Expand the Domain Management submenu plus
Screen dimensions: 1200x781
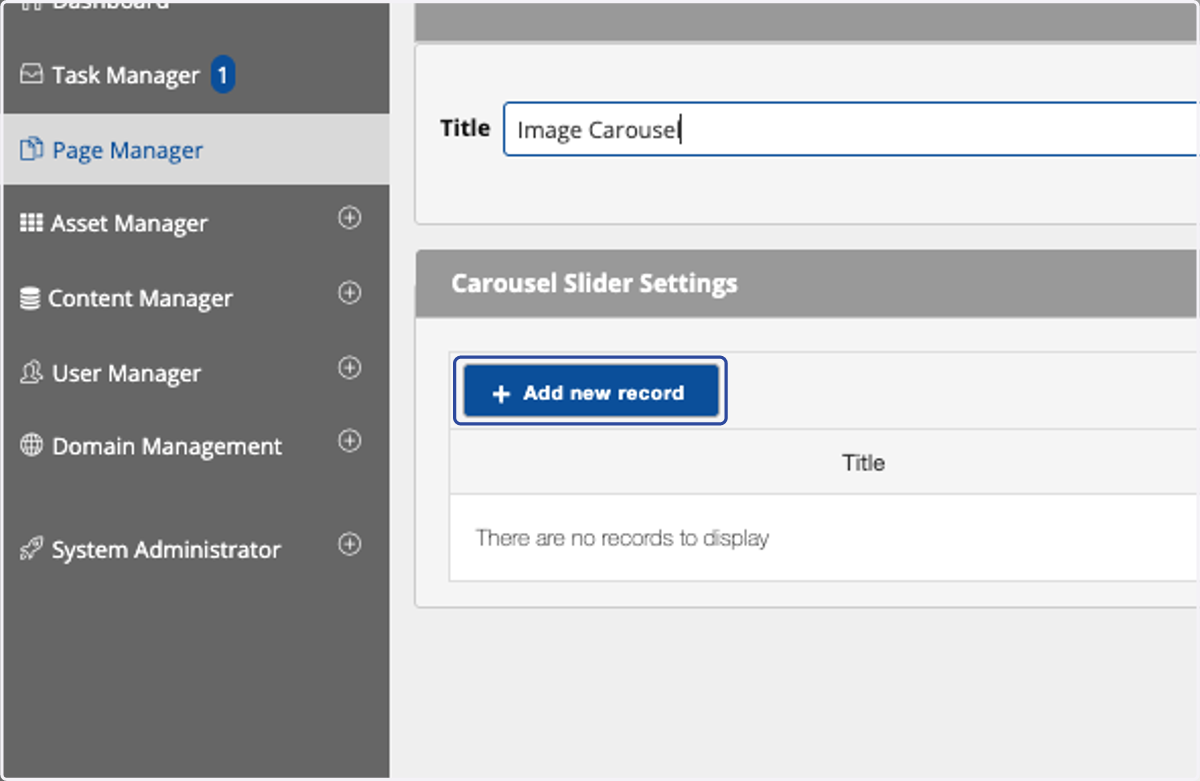point(349,441)
